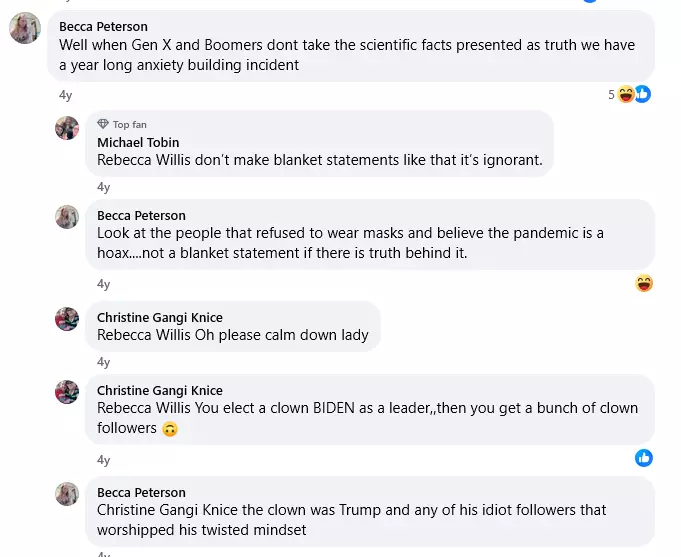The image size is (681, 557).
Task: Click the avatar beside the 'calm down lady' comment
Action: 67,319
